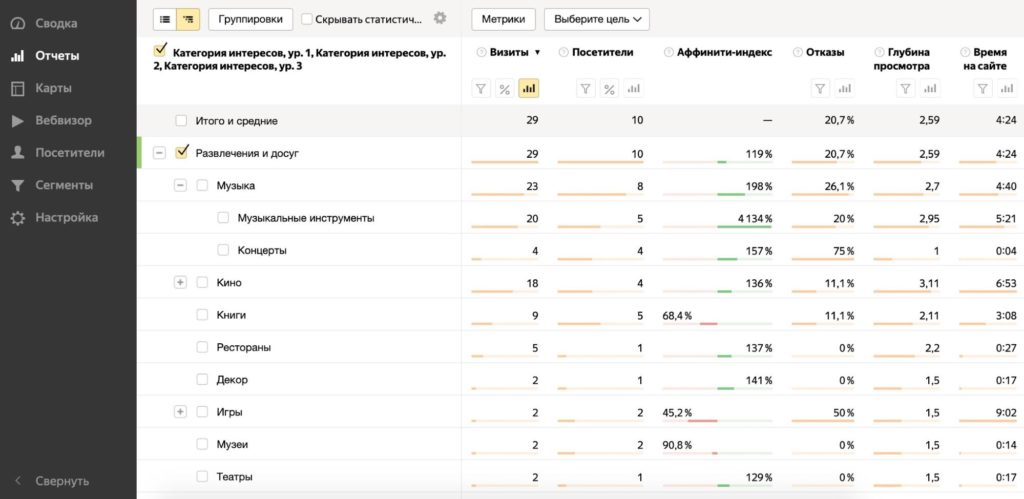This screenshot has height=499, width=1024.
Task: Click percent icon under Визиты column
Action: (x=505, y=89)
